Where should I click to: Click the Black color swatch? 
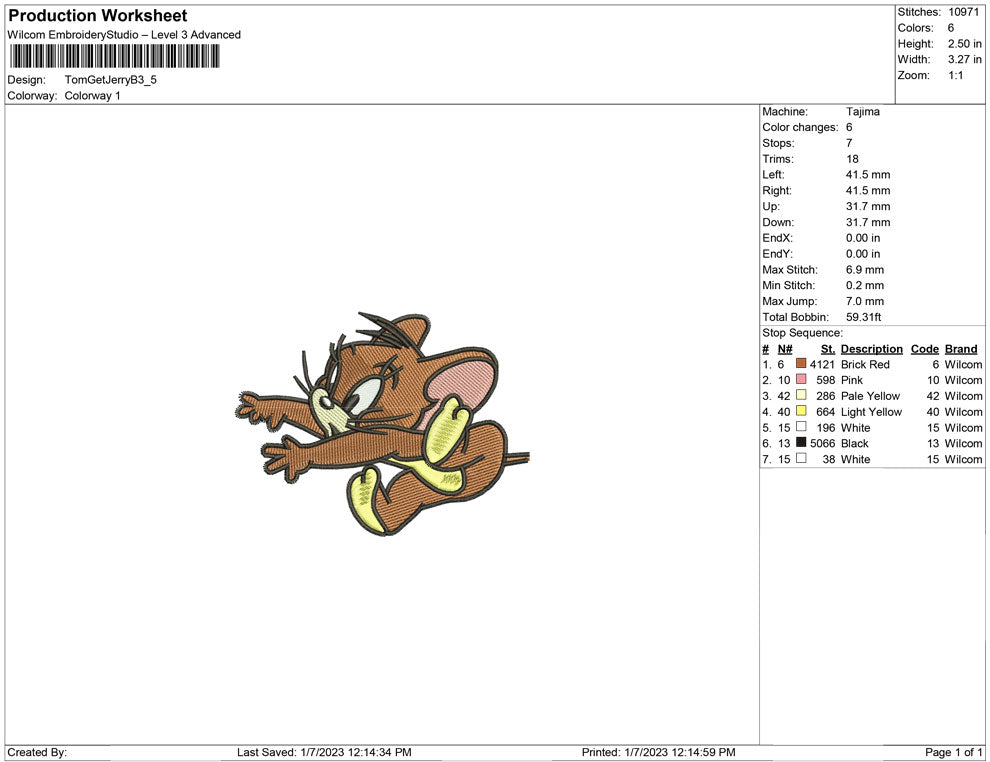(x=801, y=443)
